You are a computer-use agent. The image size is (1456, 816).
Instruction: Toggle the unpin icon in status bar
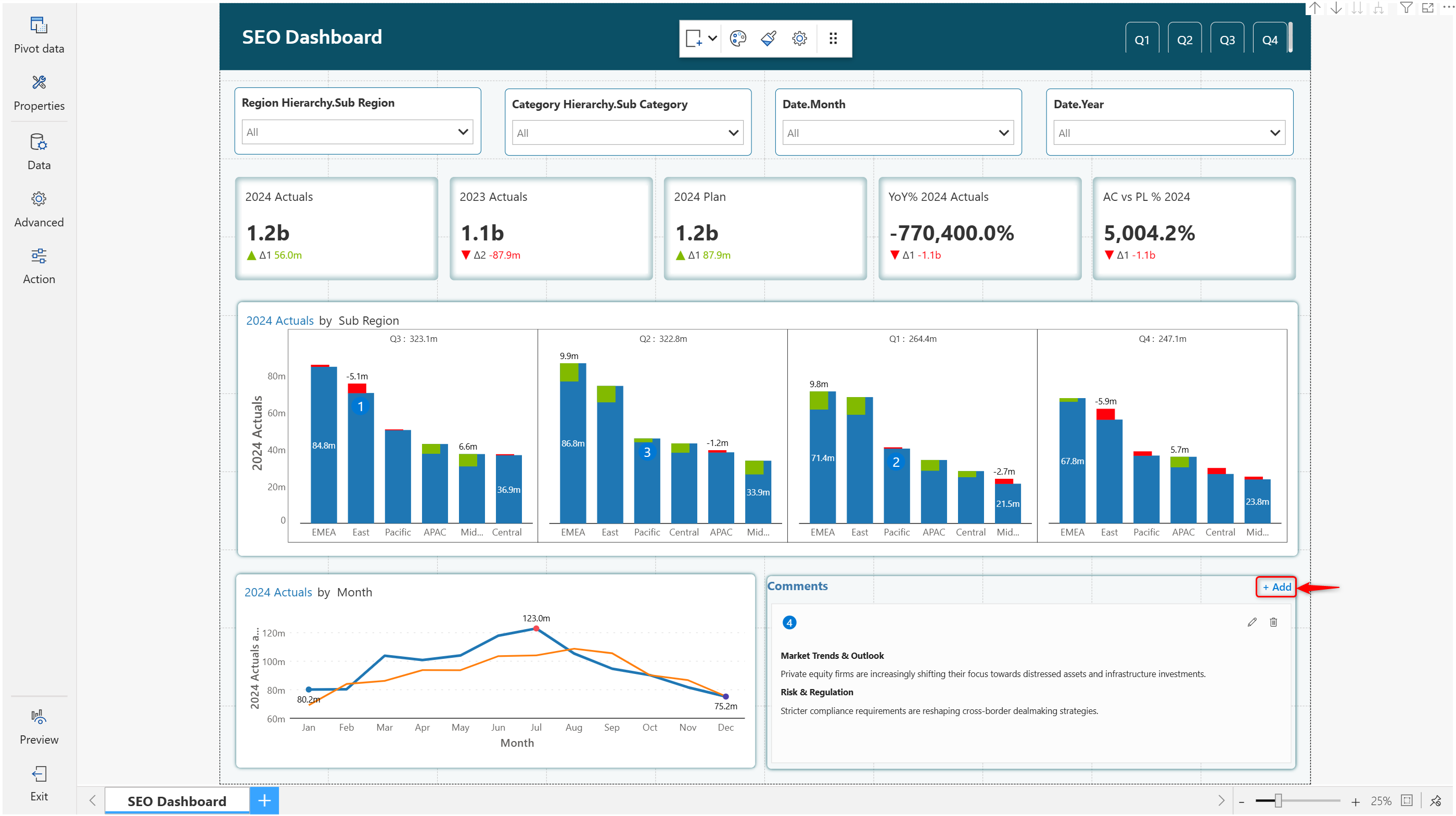pyautogui.click(x=1436, y=801)
